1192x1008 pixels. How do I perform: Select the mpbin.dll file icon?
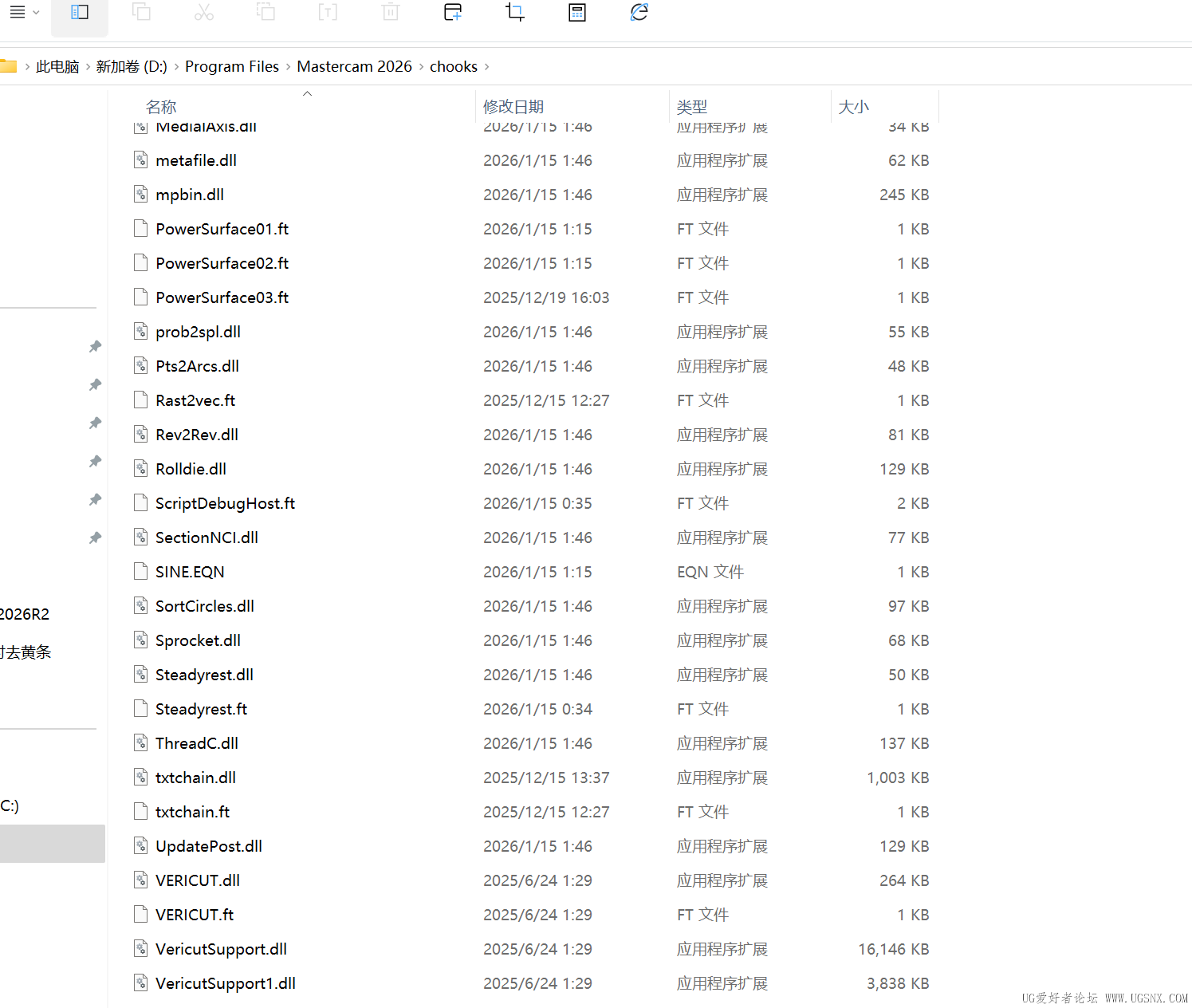pos(141,195)
